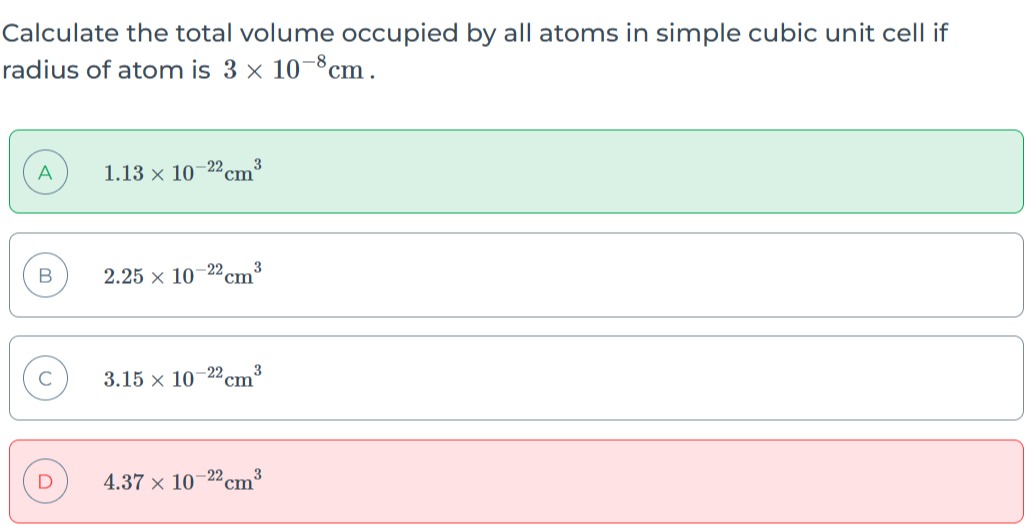
Task: Click the 2.25 × 10⁻²² cm³ answer text
Action: pyautogui.click(x=183, y=274)
